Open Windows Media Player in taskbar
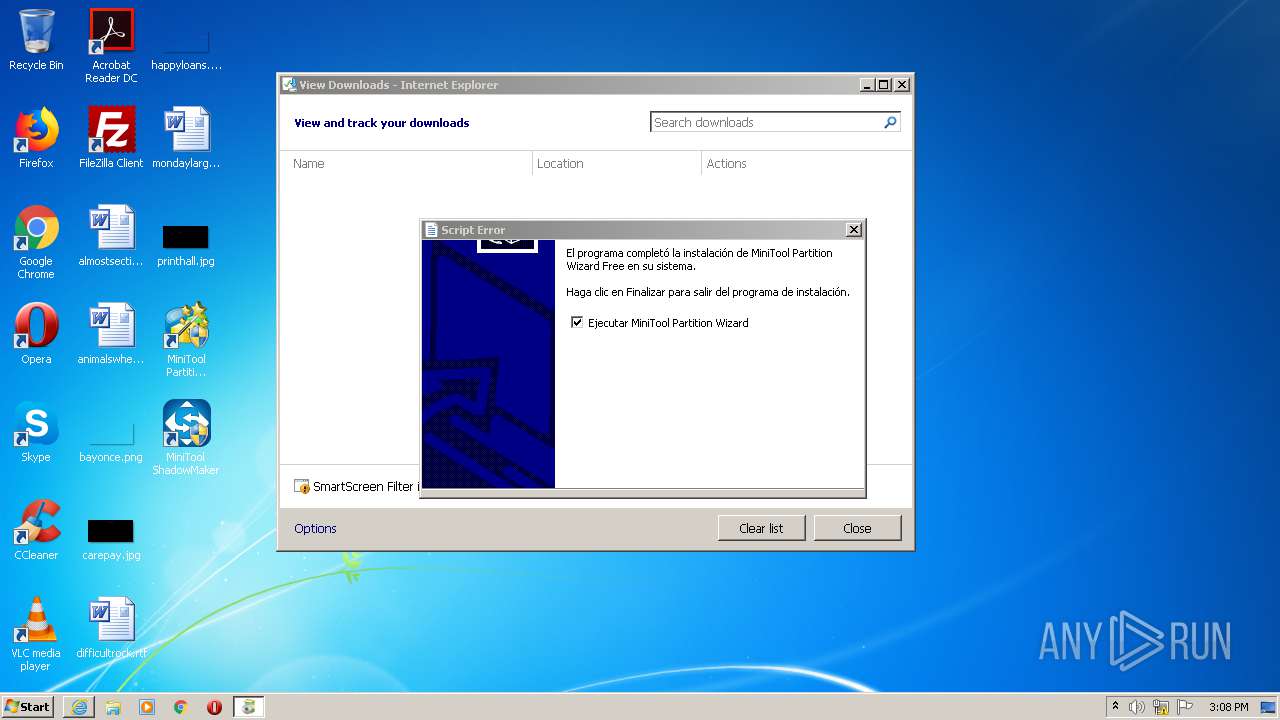The image size is (1280, 720). (147, 707)
